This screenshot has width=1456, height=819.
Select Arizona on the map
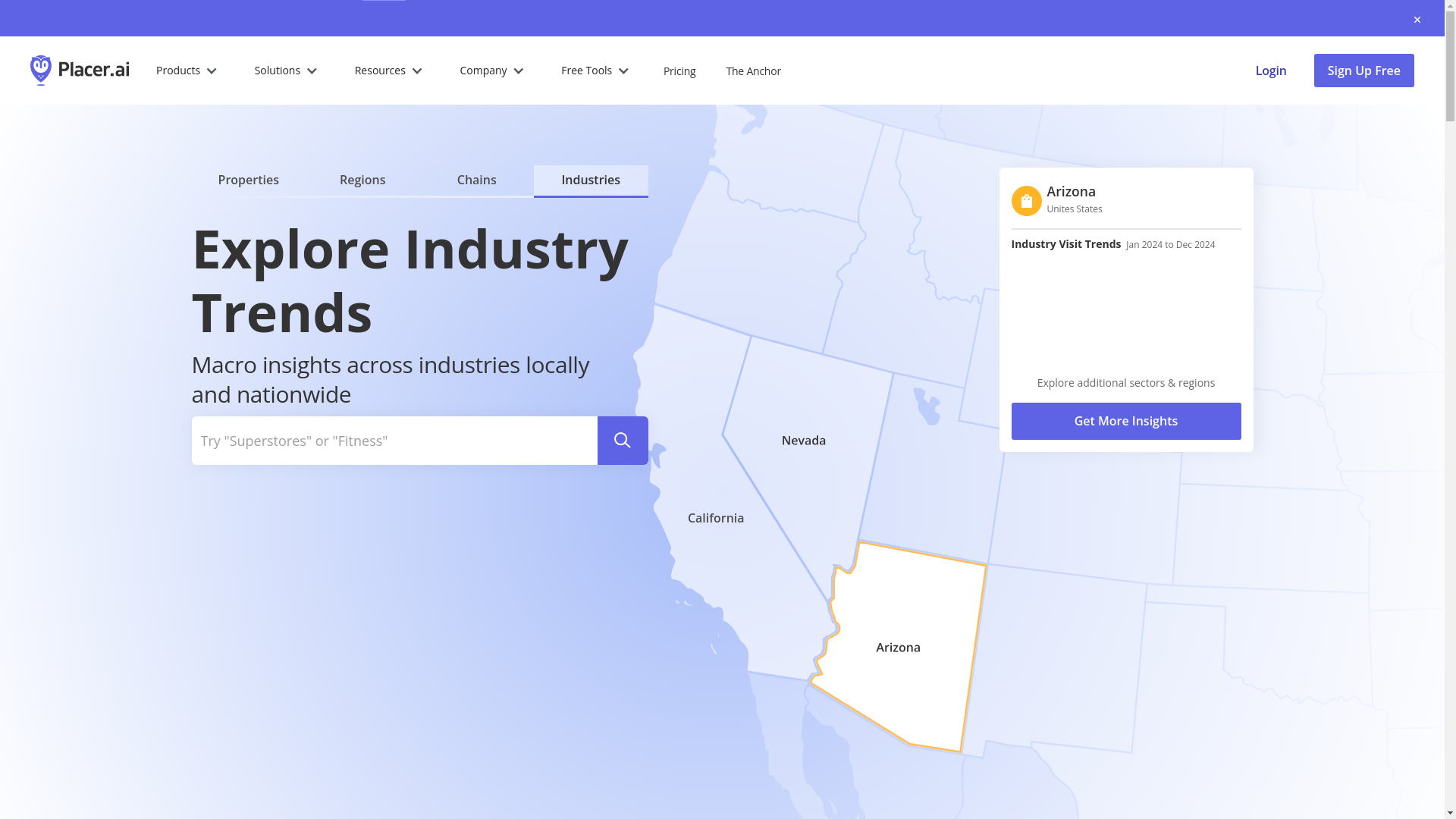point(899,647)
